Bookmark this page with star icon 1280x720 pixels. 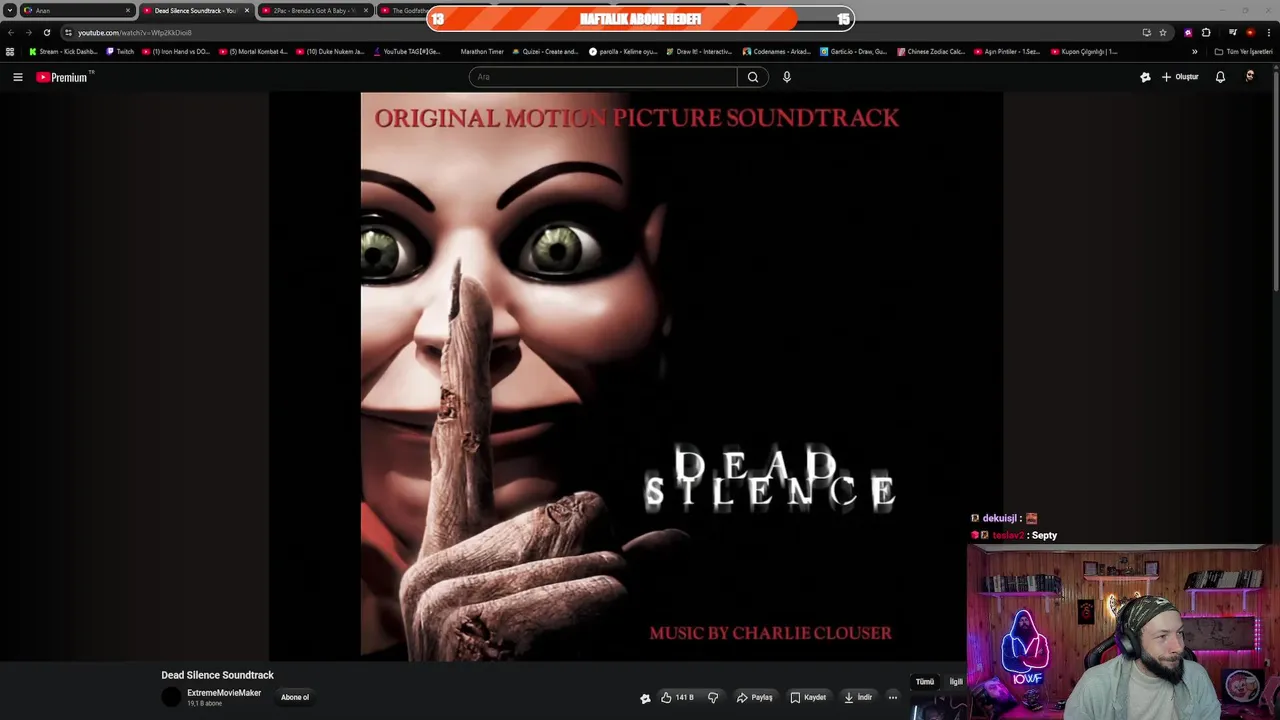tap(1163, 32)
